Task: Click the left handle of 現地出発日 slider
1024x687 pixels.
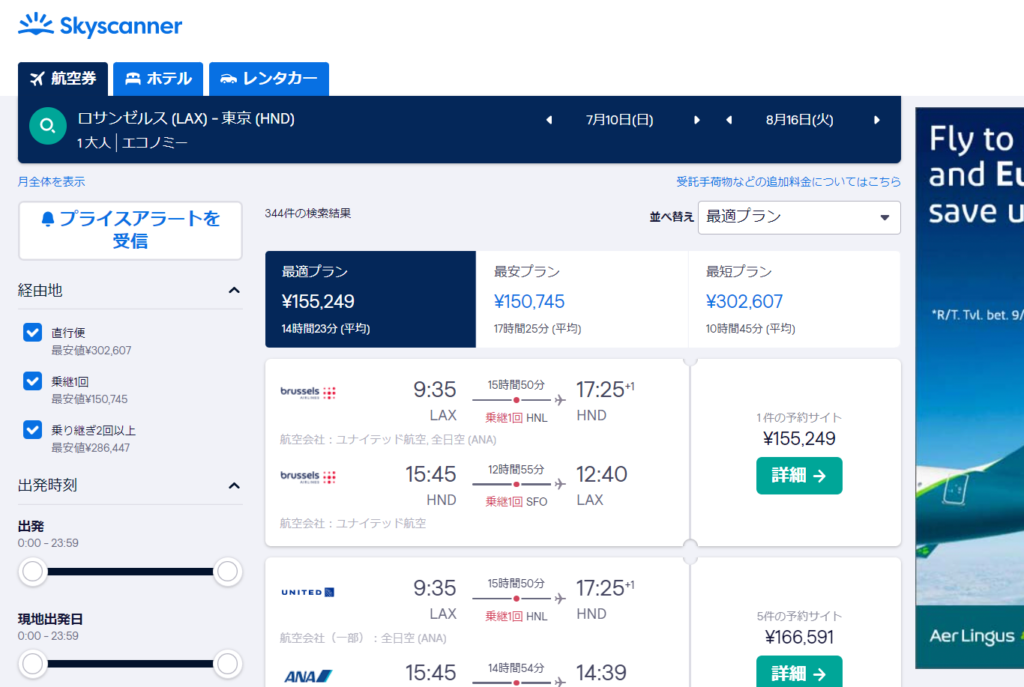Action: coord(32,664)
